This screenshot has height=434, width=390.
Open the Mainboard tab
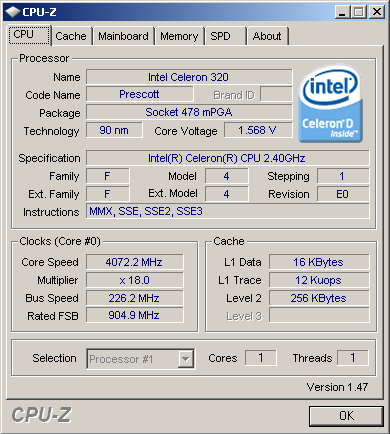click(x=123, y=36)
